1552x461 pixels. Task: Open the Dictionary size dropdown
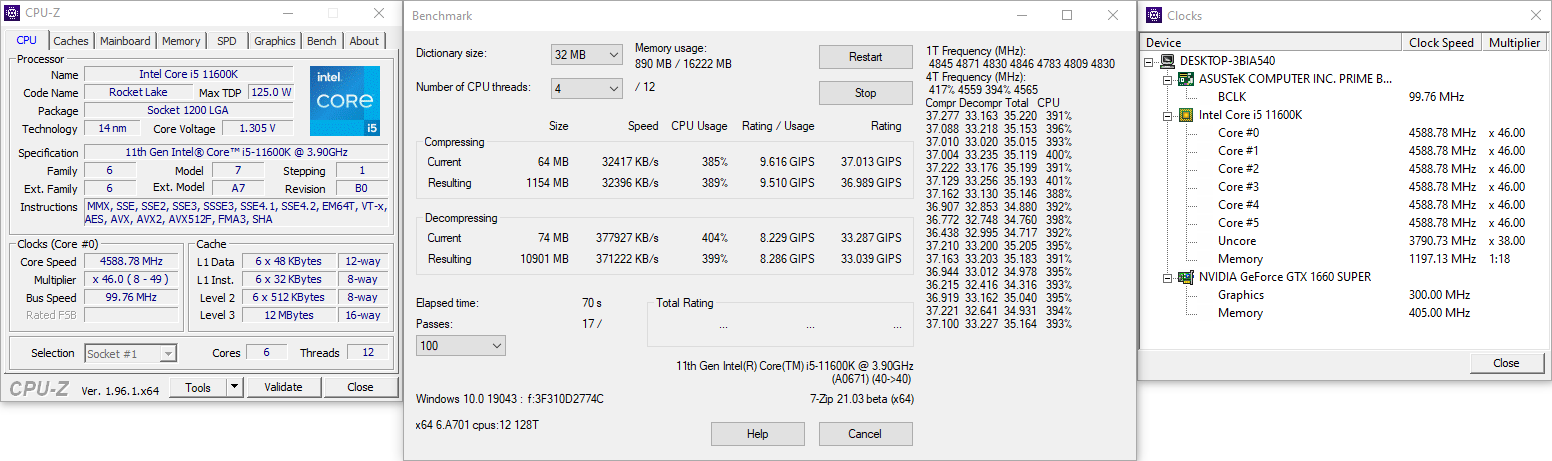[x=587, y=55]
